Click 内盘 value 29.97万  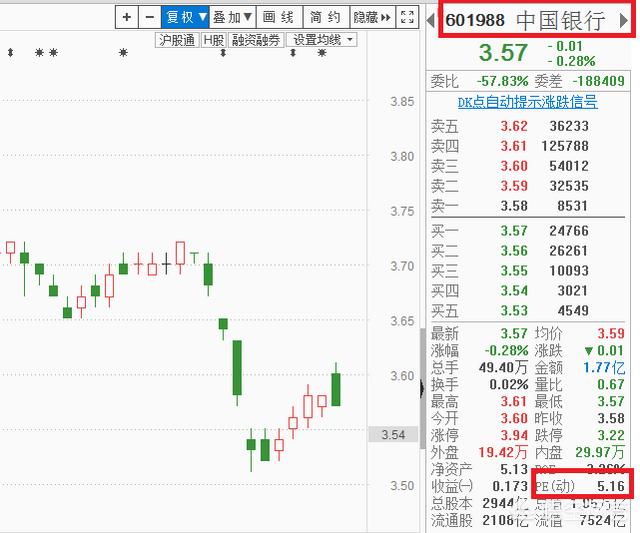pos(600,452)
